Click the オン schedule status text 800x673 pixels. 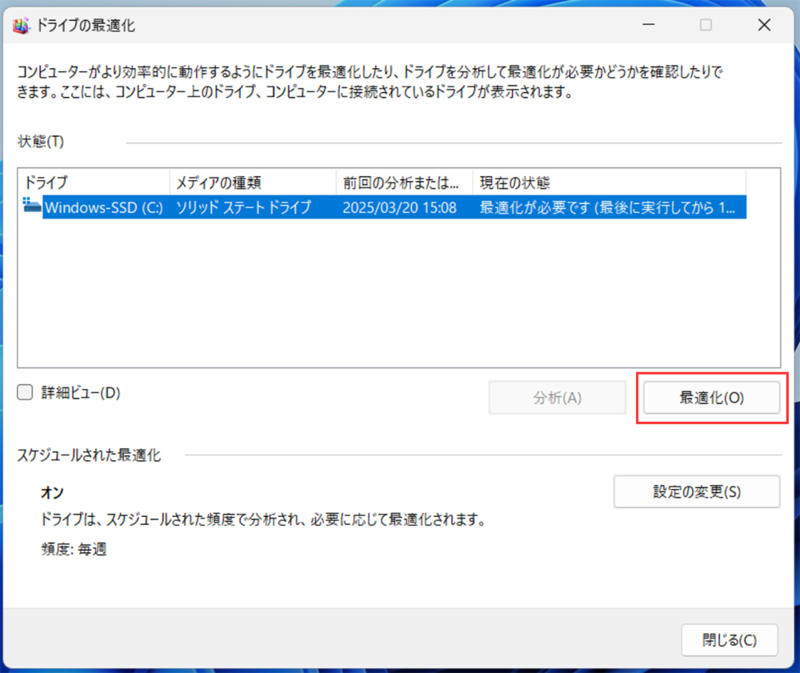point(52,492)
